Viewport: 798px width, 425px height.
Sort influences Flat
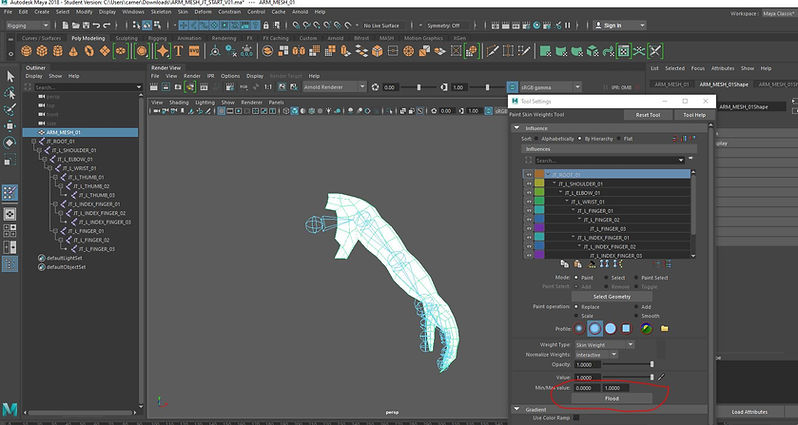point(619,138)
